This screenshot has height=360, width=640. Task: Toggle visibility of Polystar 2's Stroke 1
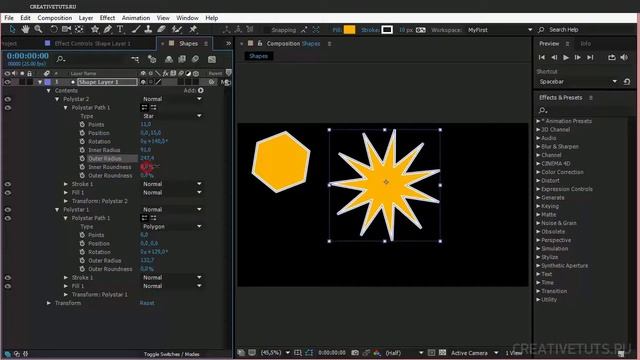7,184
